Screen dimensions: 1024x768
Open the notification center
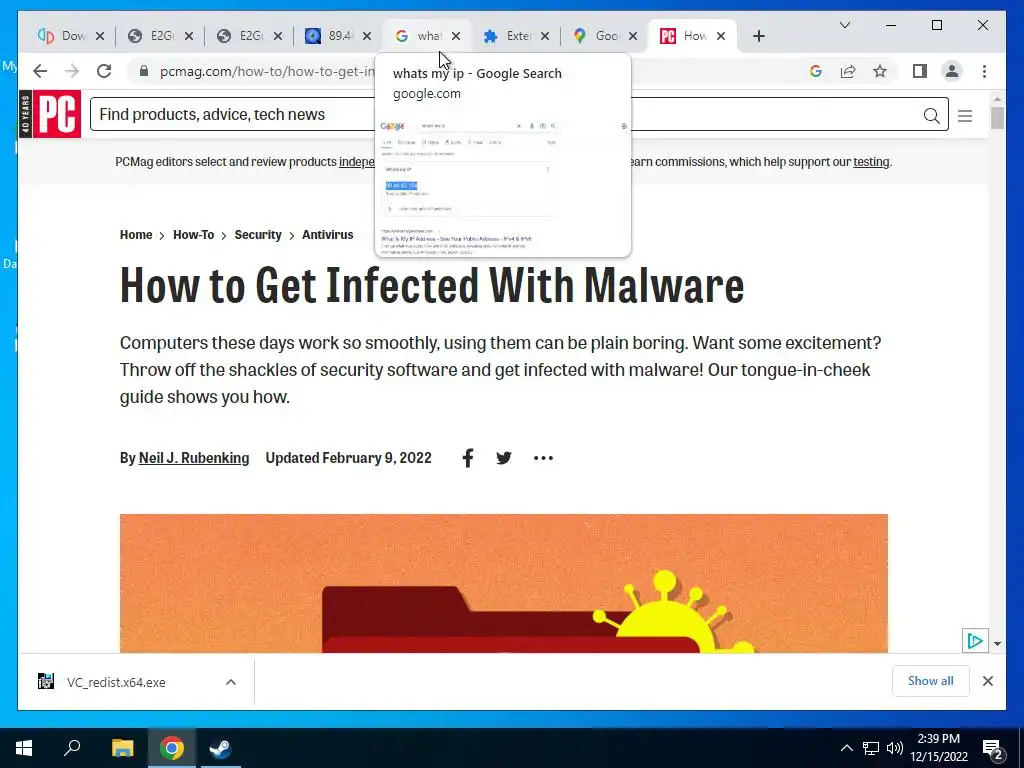click(x=993, y=748)
